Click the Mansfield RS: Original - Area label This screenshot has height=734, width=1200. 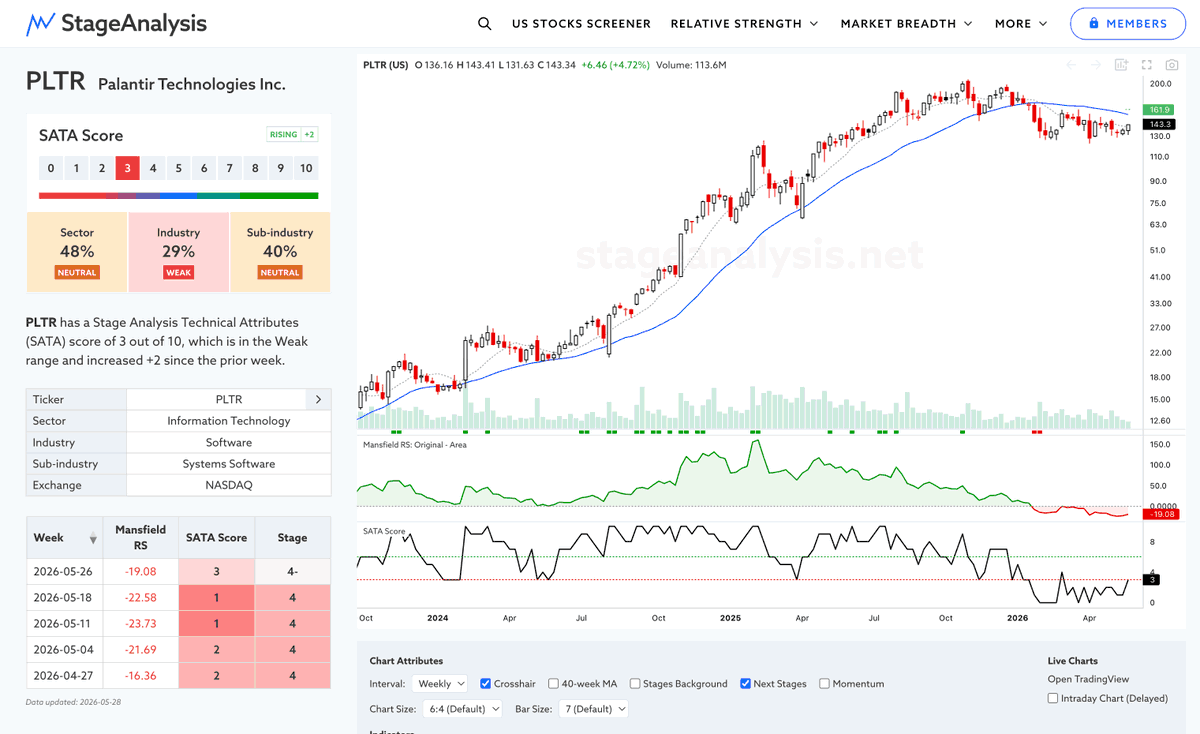pyautogui.click(x=414, y=445)
